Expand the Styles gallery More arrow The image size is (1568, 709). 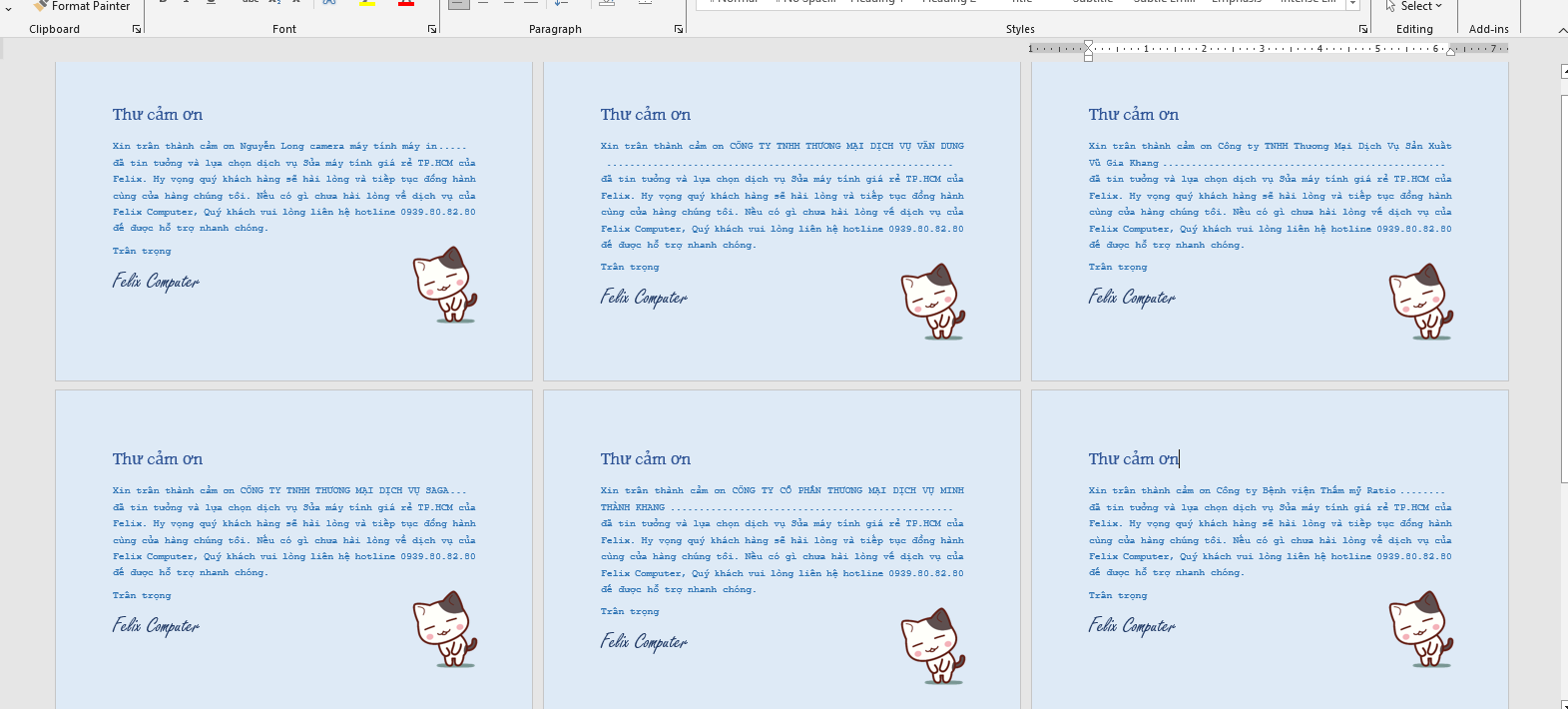(x=1353, y=5)
